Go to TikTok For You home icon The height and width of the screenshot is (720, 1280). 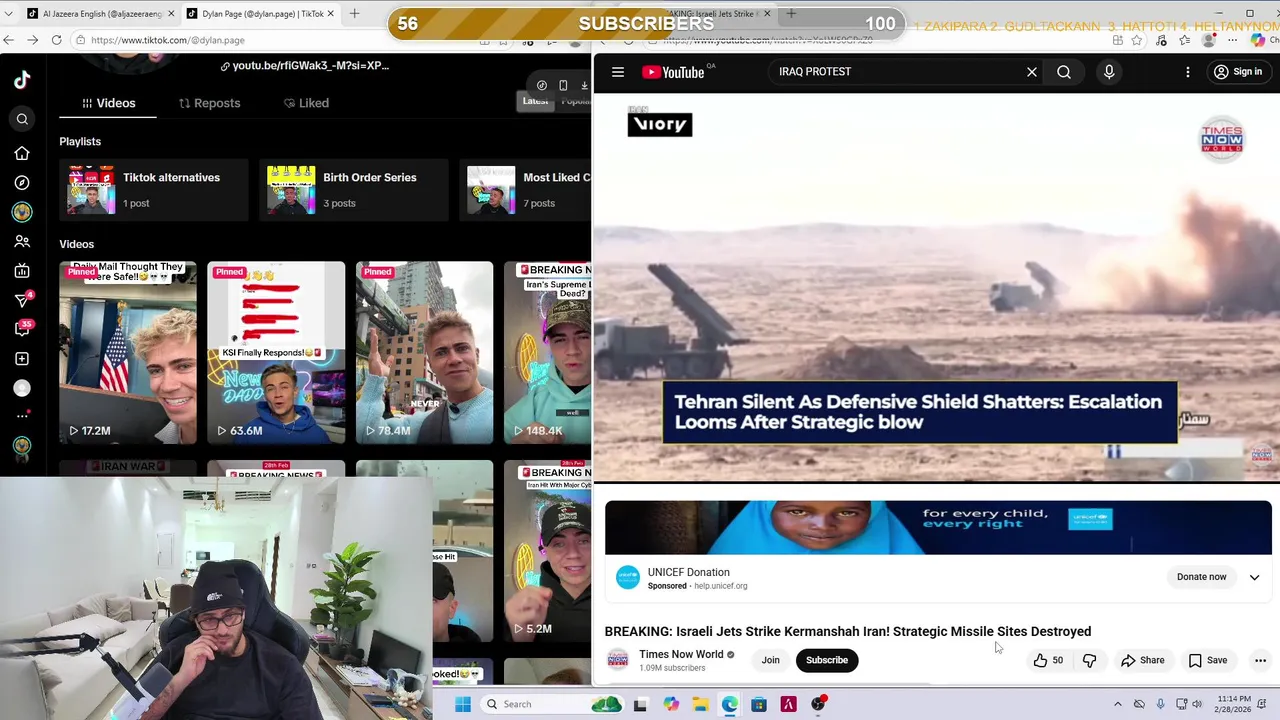pyautogui.click(x=22, y=153)
